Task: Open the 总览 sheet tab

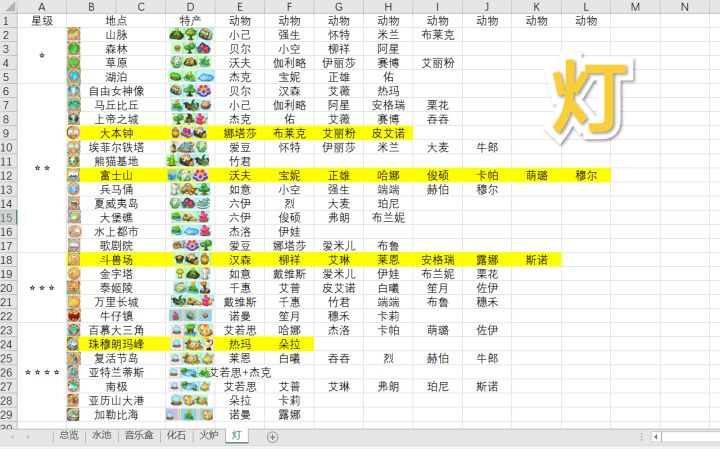Action: [69, 435]
